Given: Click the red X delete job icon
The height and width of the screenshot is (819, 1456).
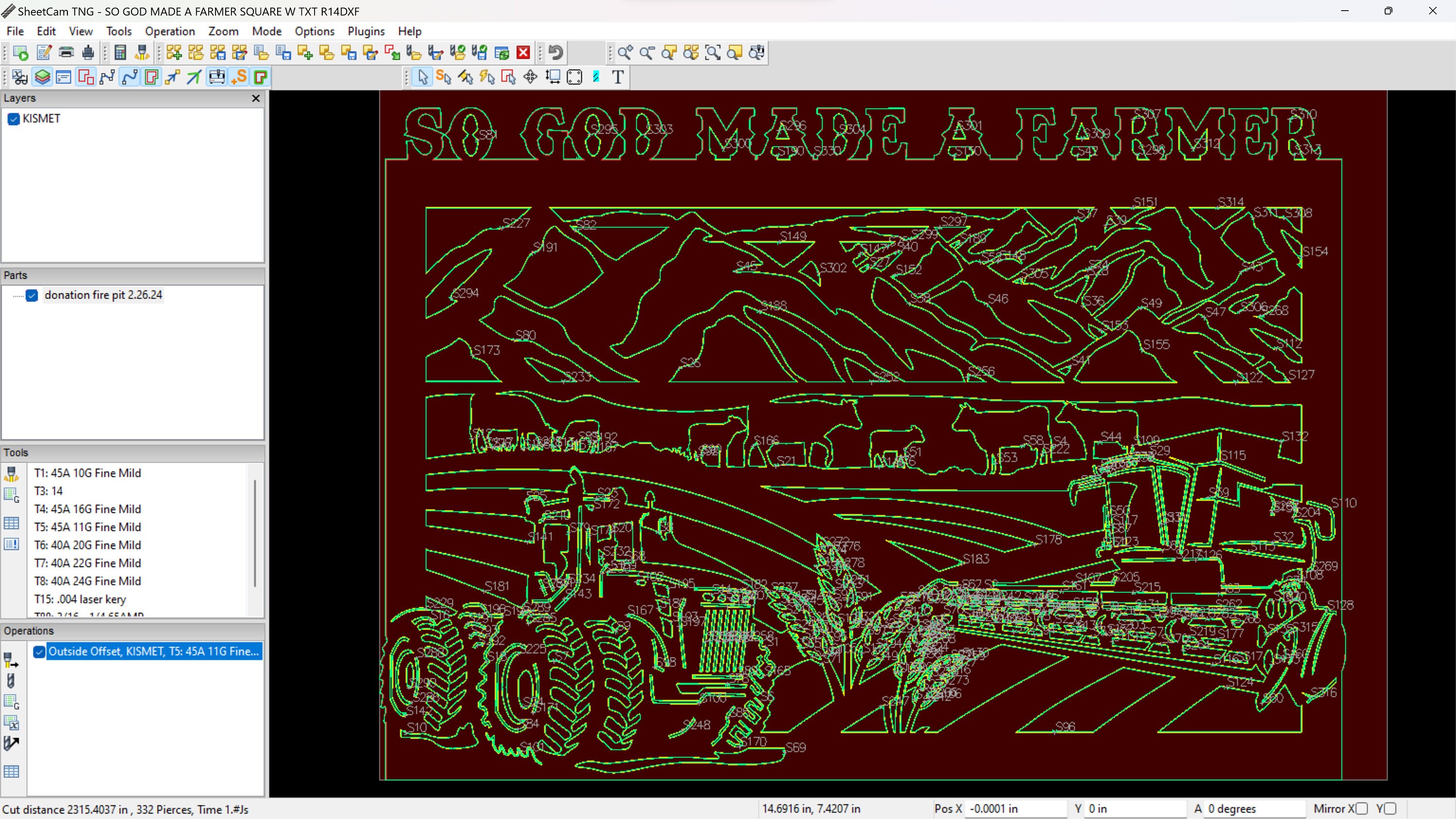Looking at the screenshot, I should (523, 52).
